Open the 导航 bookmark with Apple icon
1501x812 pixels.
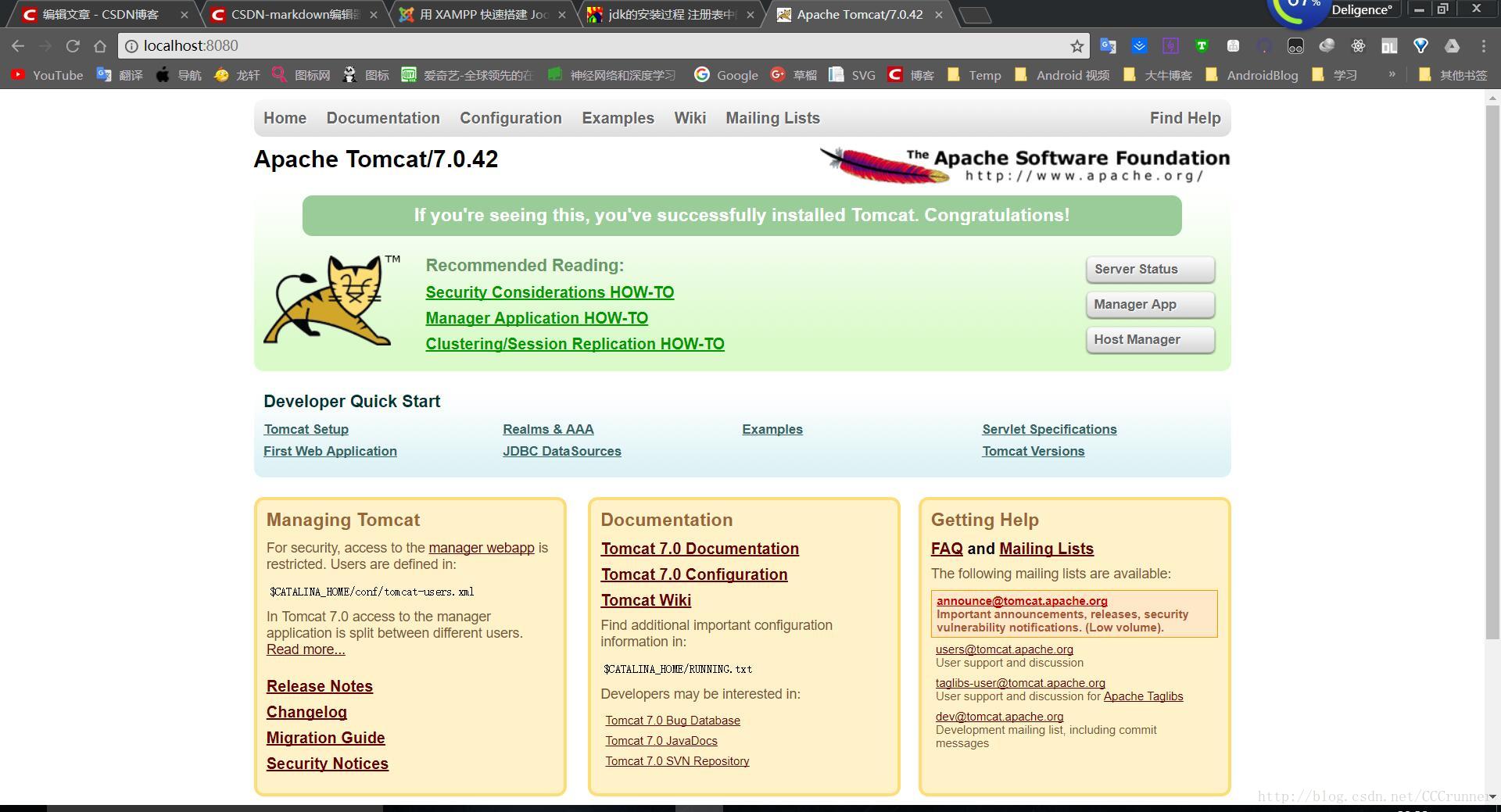[x=178, y=75]
